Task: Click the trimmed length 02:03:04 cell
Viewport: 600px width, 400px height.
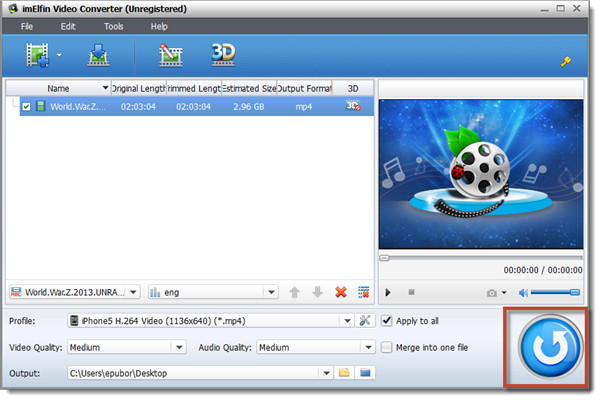Action: coord(193,106)
